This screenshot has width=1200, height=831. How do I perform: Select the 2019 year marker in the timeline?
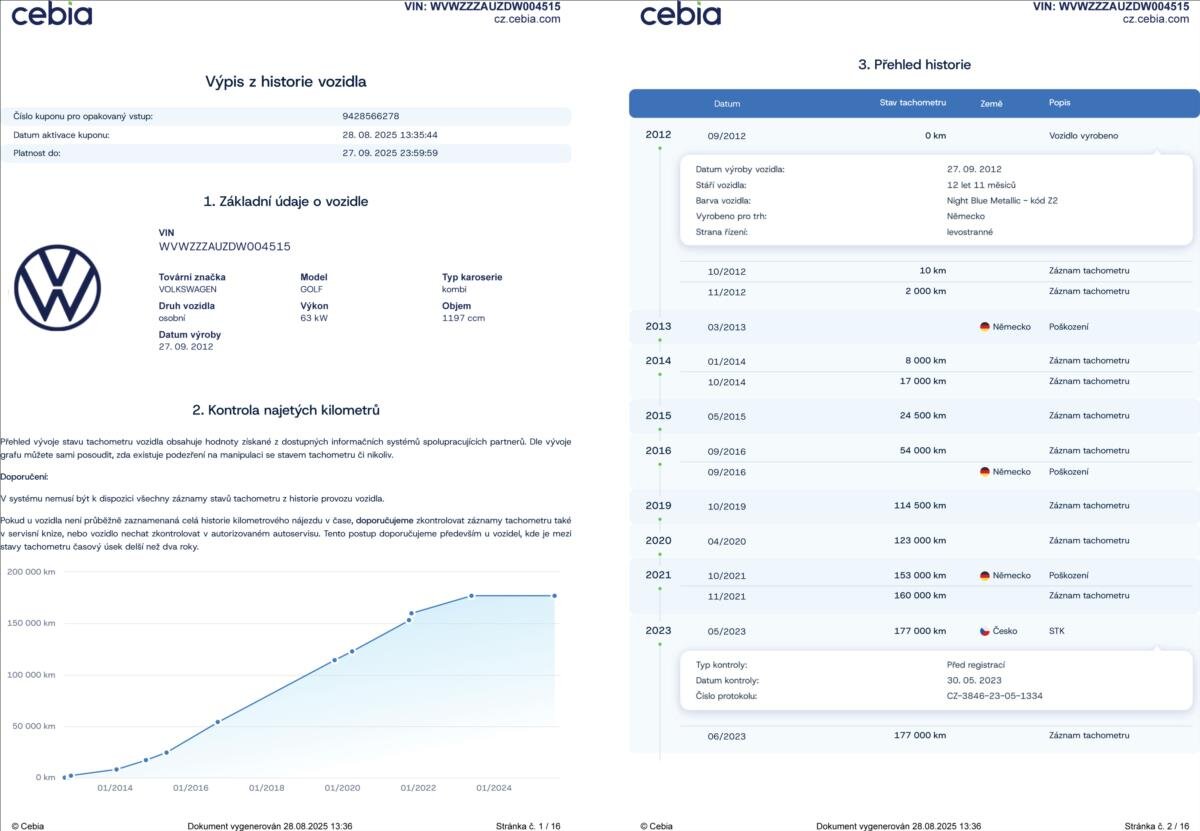click(x=658, y=506)
